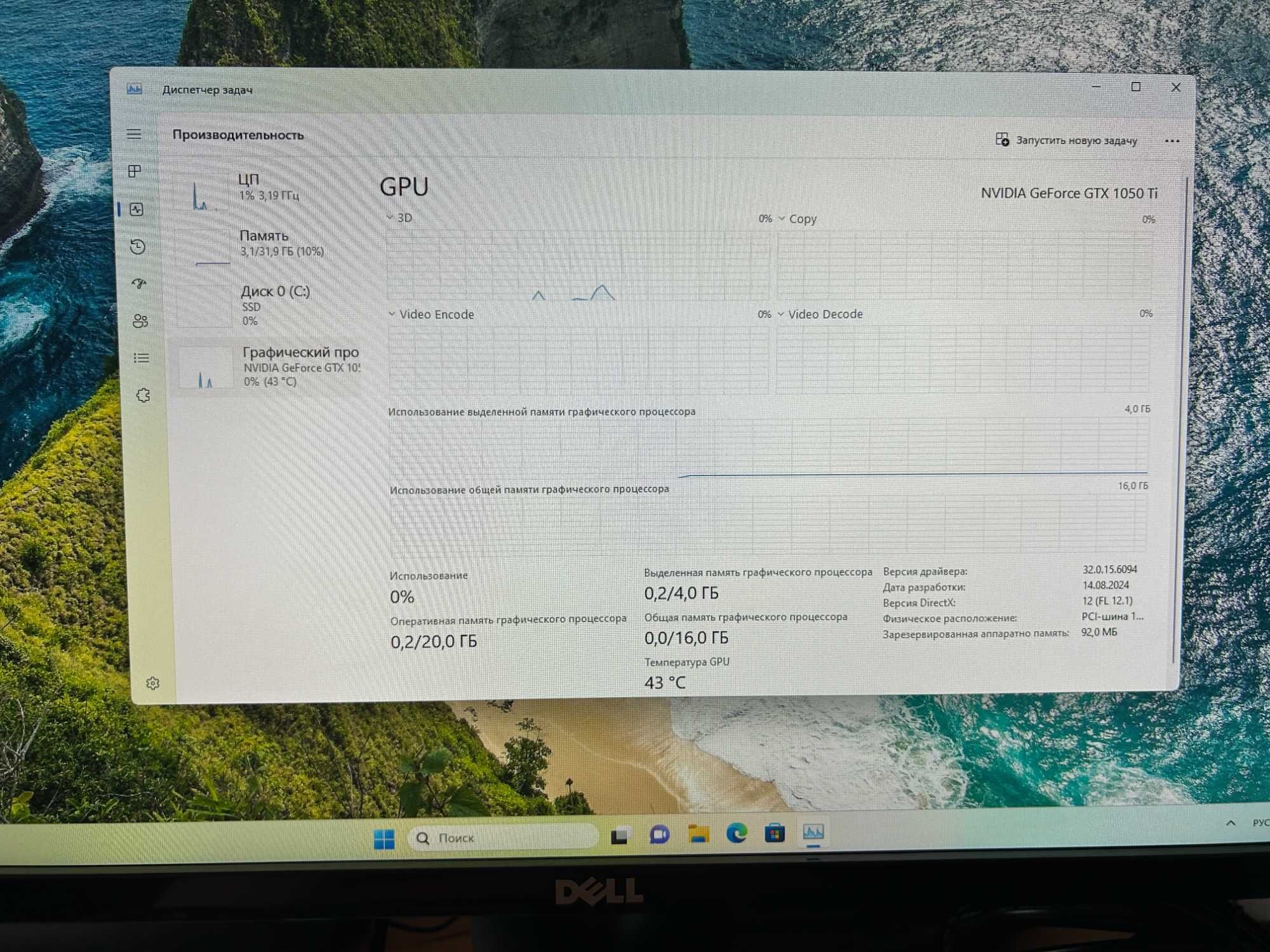Select the Performance page icon

click(137, 209)
